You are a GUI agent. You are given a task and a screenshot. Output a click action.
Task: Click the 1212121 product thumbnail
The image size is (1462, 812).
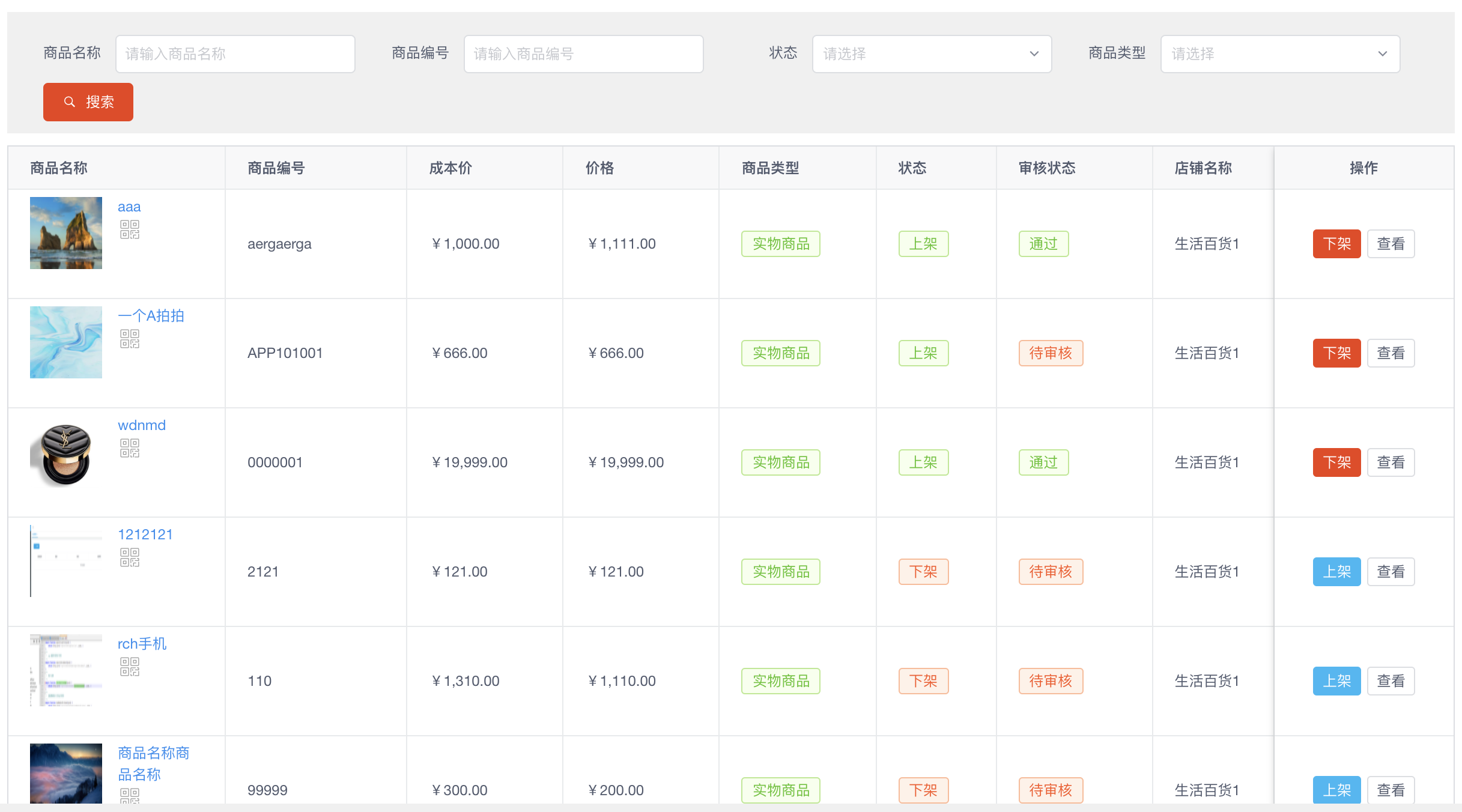coord(66,561)
